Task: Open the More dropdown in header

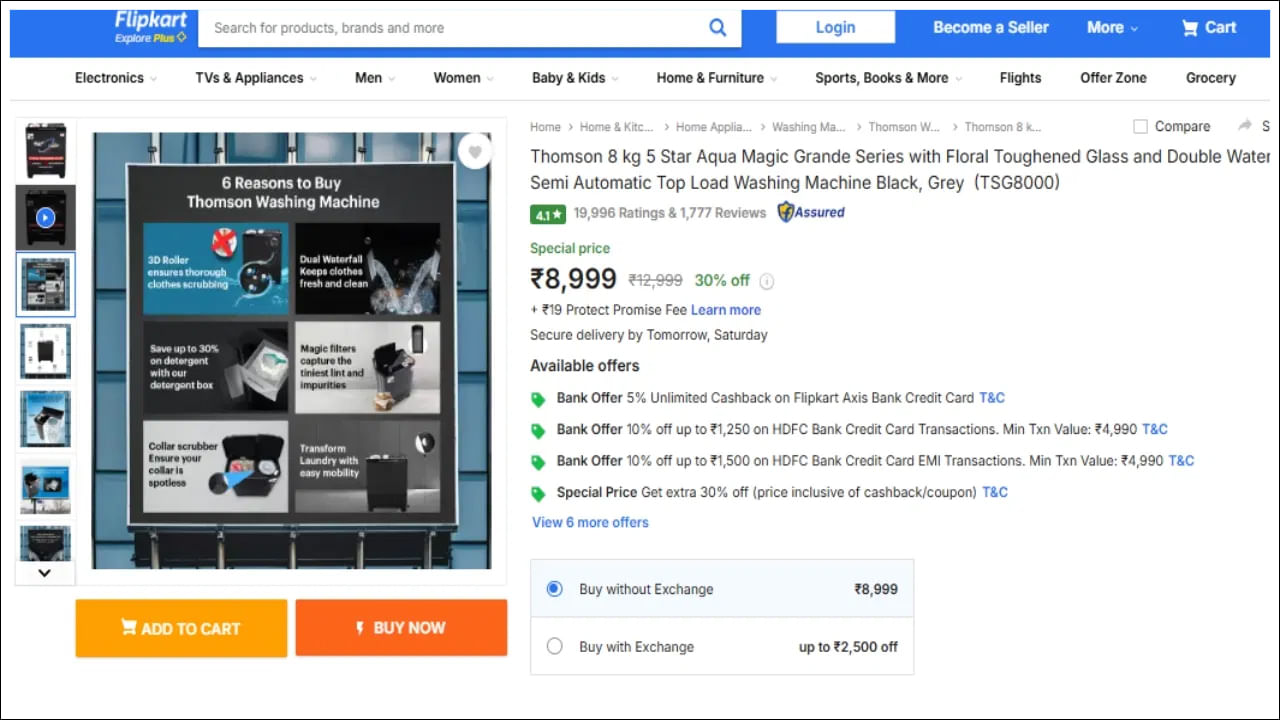Action: (1112, 28)
